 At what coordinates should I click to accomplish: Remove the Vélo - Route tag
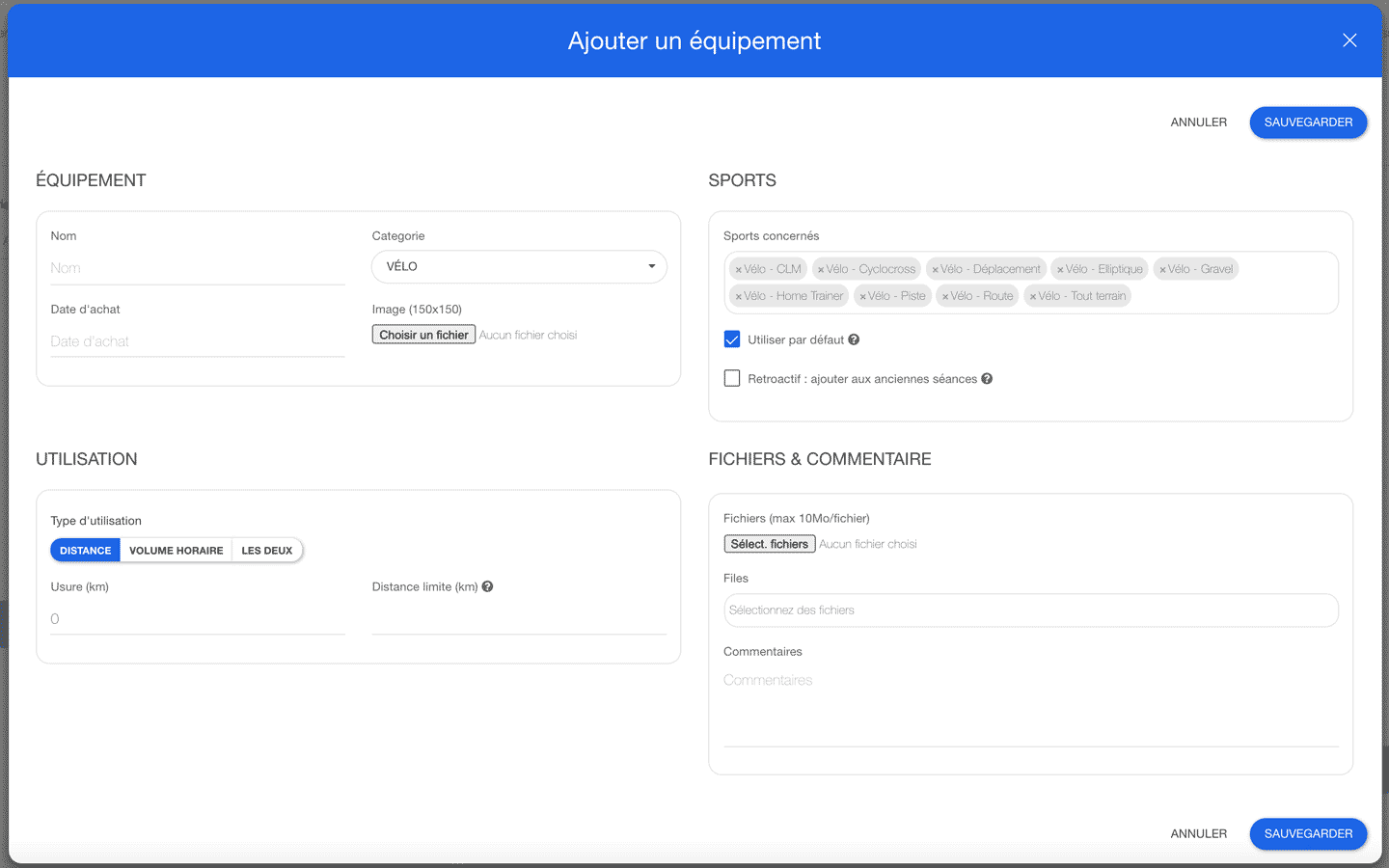[945, 297]
